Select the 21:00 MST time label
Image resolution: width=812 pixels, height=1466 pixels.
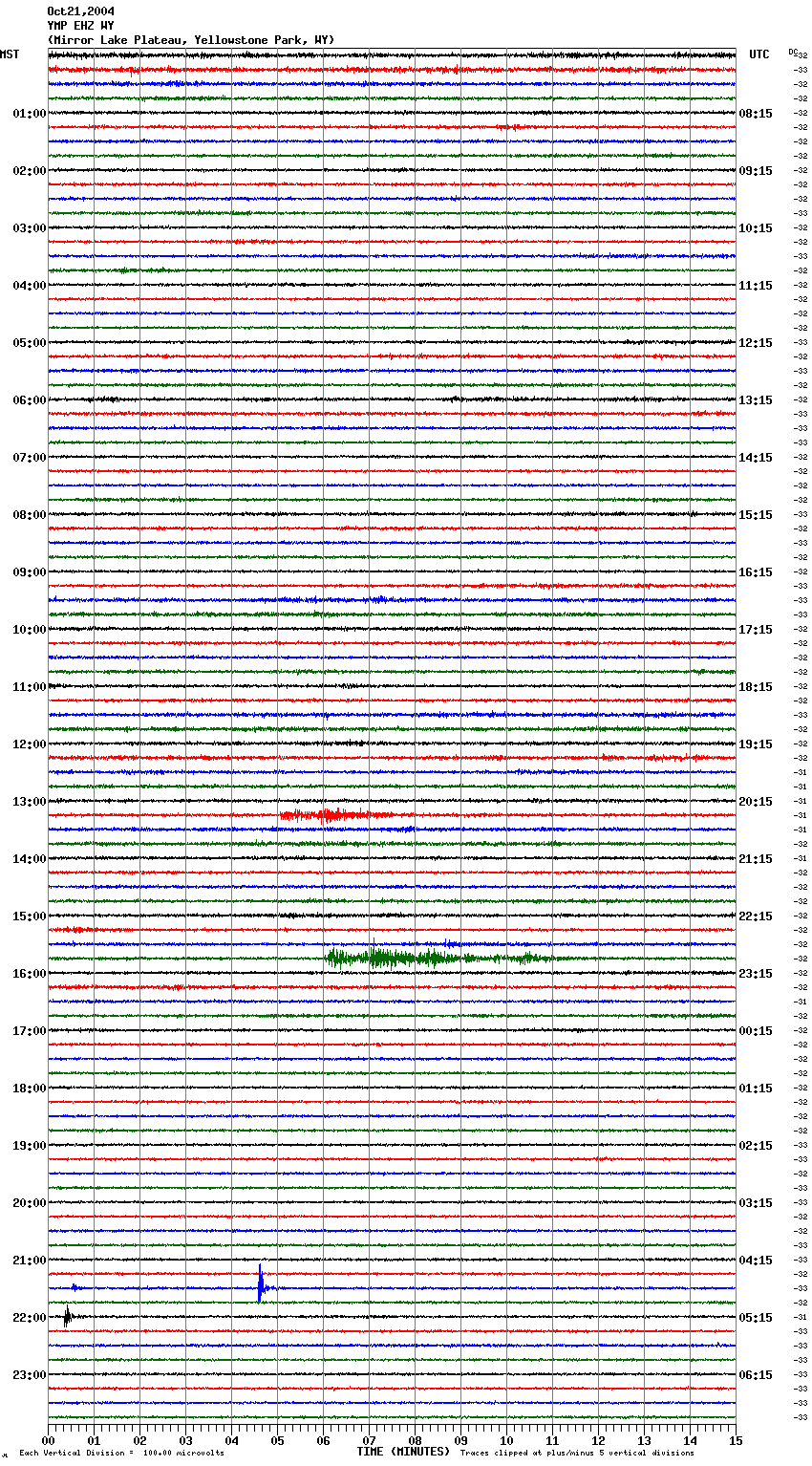click(x=30, y=1261)
